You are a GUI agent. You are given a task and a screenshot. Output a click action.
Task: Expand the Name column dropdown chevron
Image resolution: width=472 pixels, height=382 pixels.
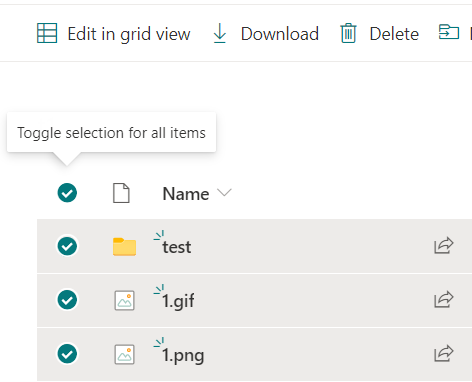pos(224,192)
